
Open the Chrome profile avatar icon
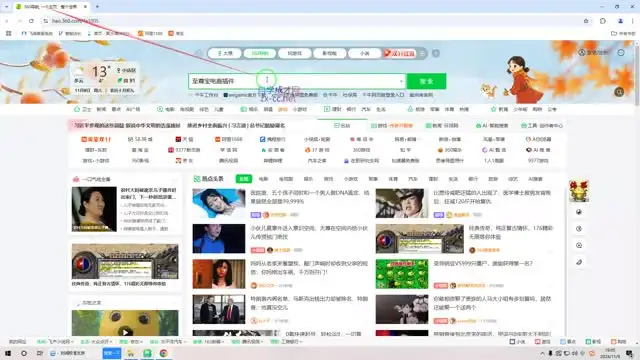(x=620, y=21)
